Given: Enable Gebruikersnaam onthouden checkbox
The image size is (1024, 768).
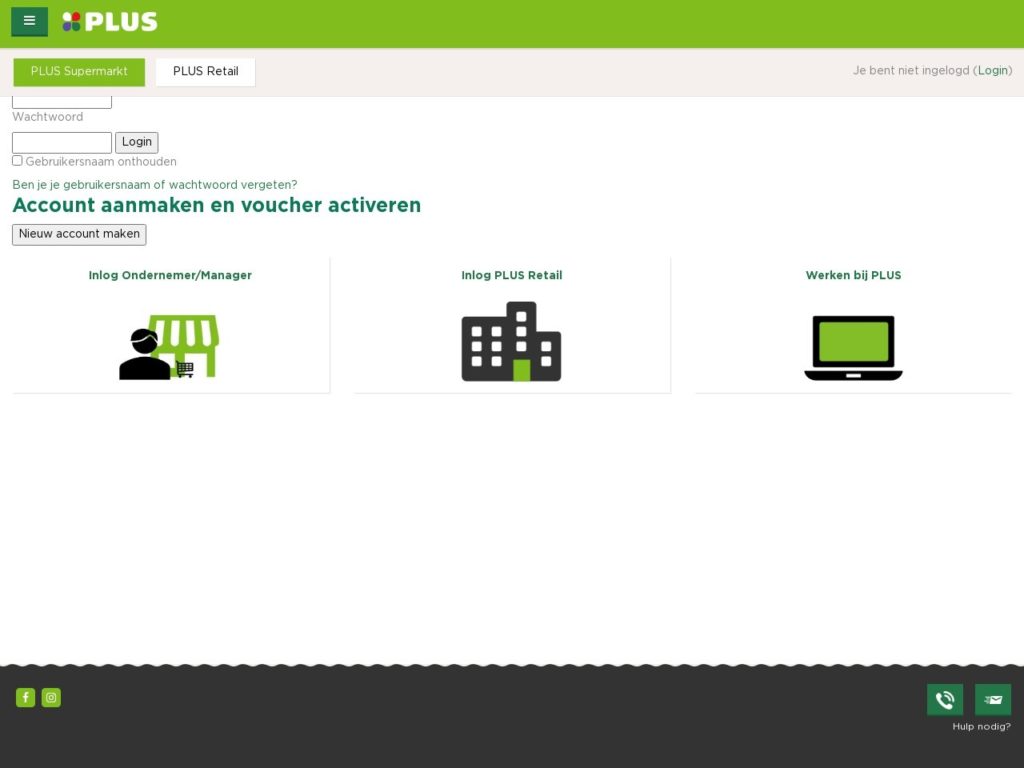Looking at the screenshot, I should coord(17,161).
